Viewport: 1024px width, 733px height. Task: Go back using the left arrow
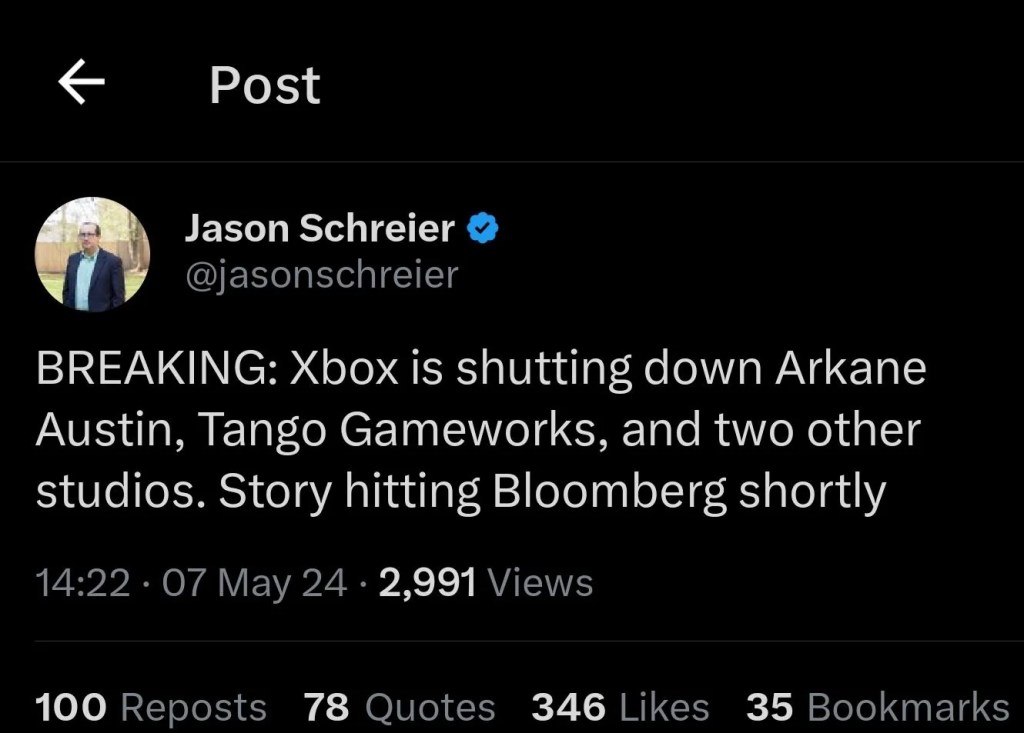tap(81, 84)
